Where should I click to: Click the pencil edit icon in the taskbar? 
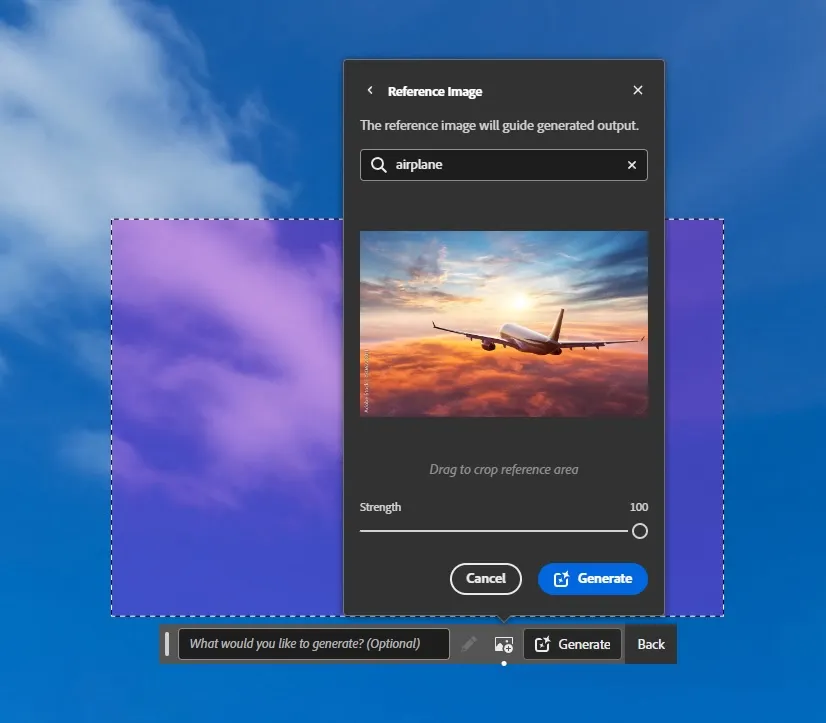(469, 644)
